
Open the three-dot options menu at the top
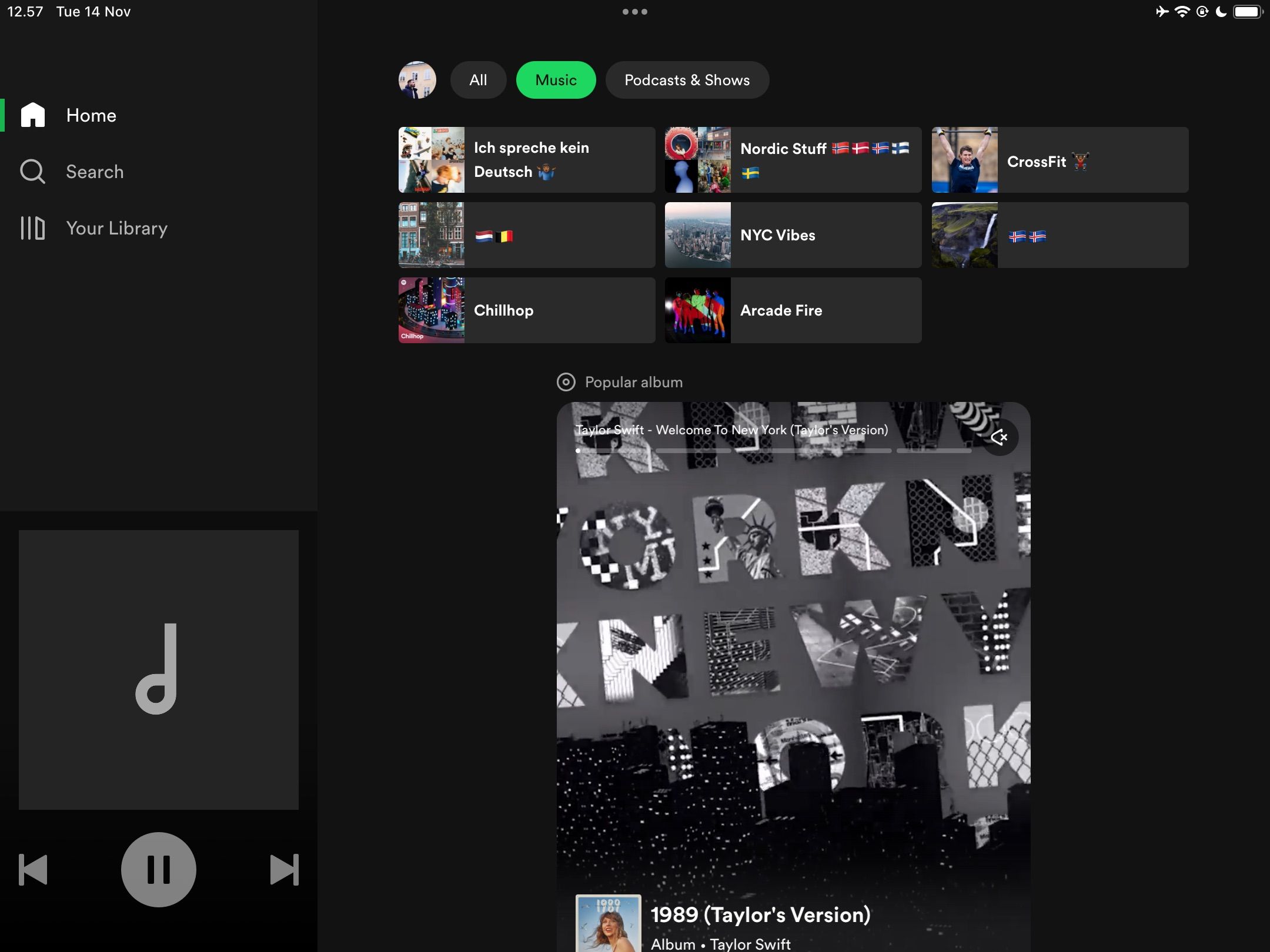click(636, 11)
